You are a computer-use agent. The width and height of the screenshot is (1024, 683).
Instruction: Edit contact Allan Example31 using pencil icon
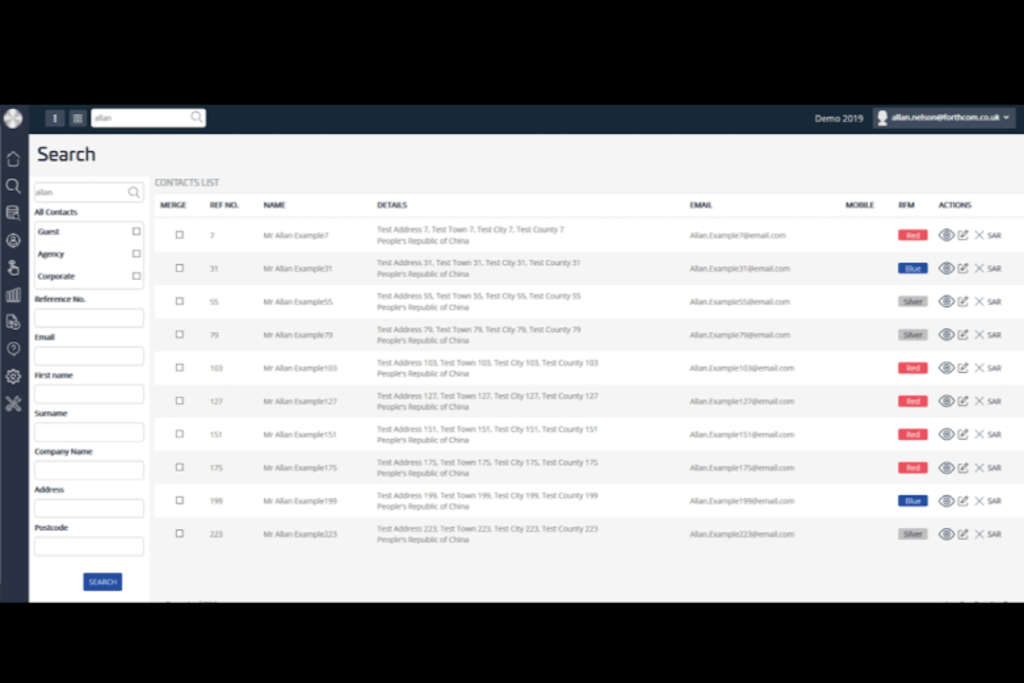963,268
